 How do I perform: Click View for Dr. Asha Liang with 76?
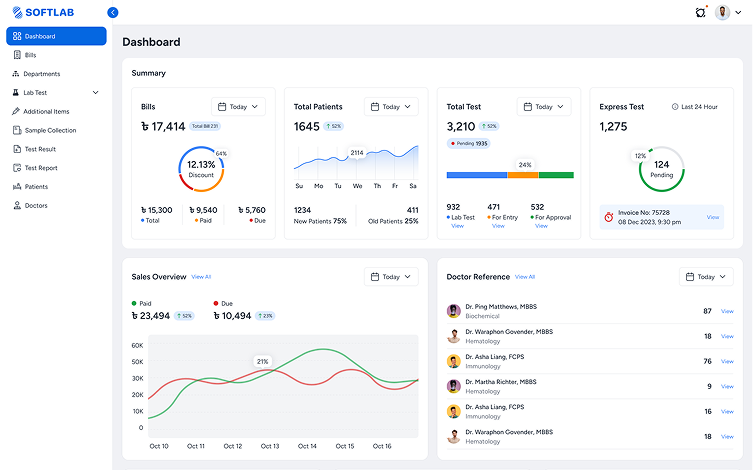coord(727,361)
